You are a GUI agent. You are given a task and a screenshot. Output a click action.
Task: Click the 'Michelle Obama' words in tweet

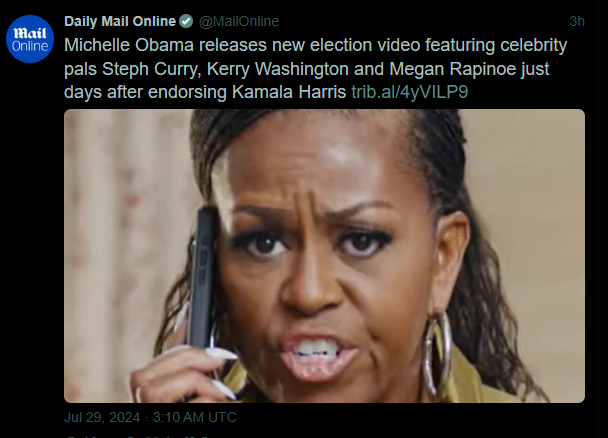tap(129, 45)
